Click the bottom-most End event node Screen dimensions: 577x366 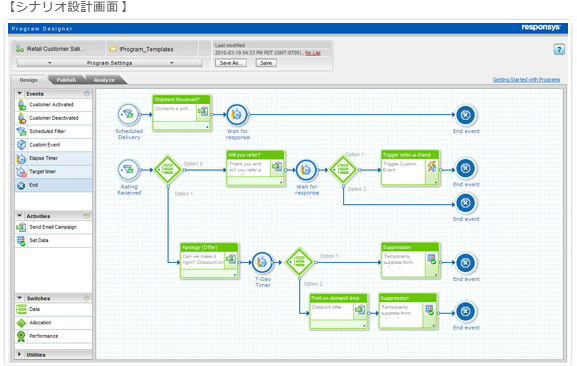point(466,312)
